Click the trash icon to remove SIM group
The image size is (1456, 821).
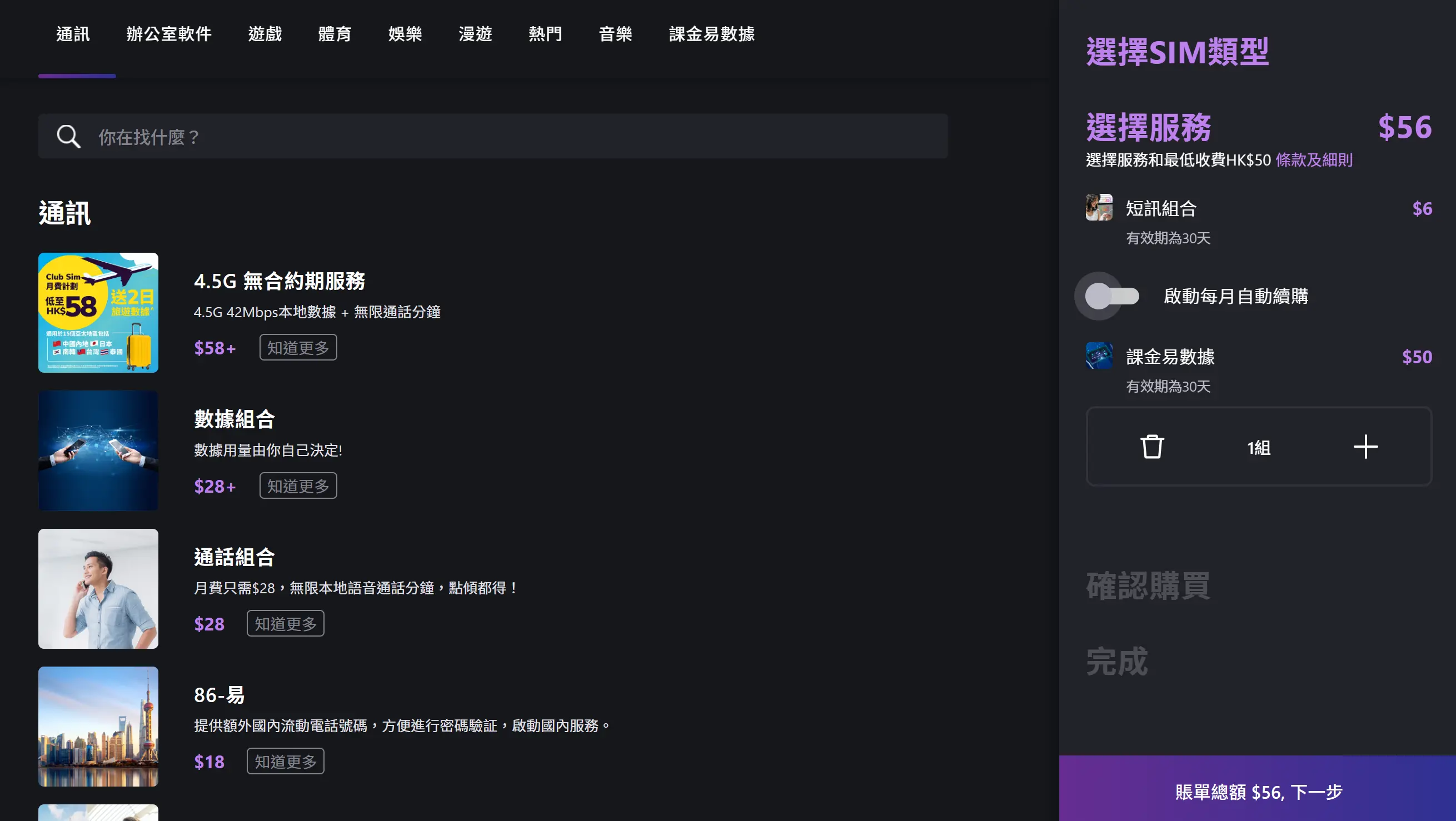point(1153,447)
